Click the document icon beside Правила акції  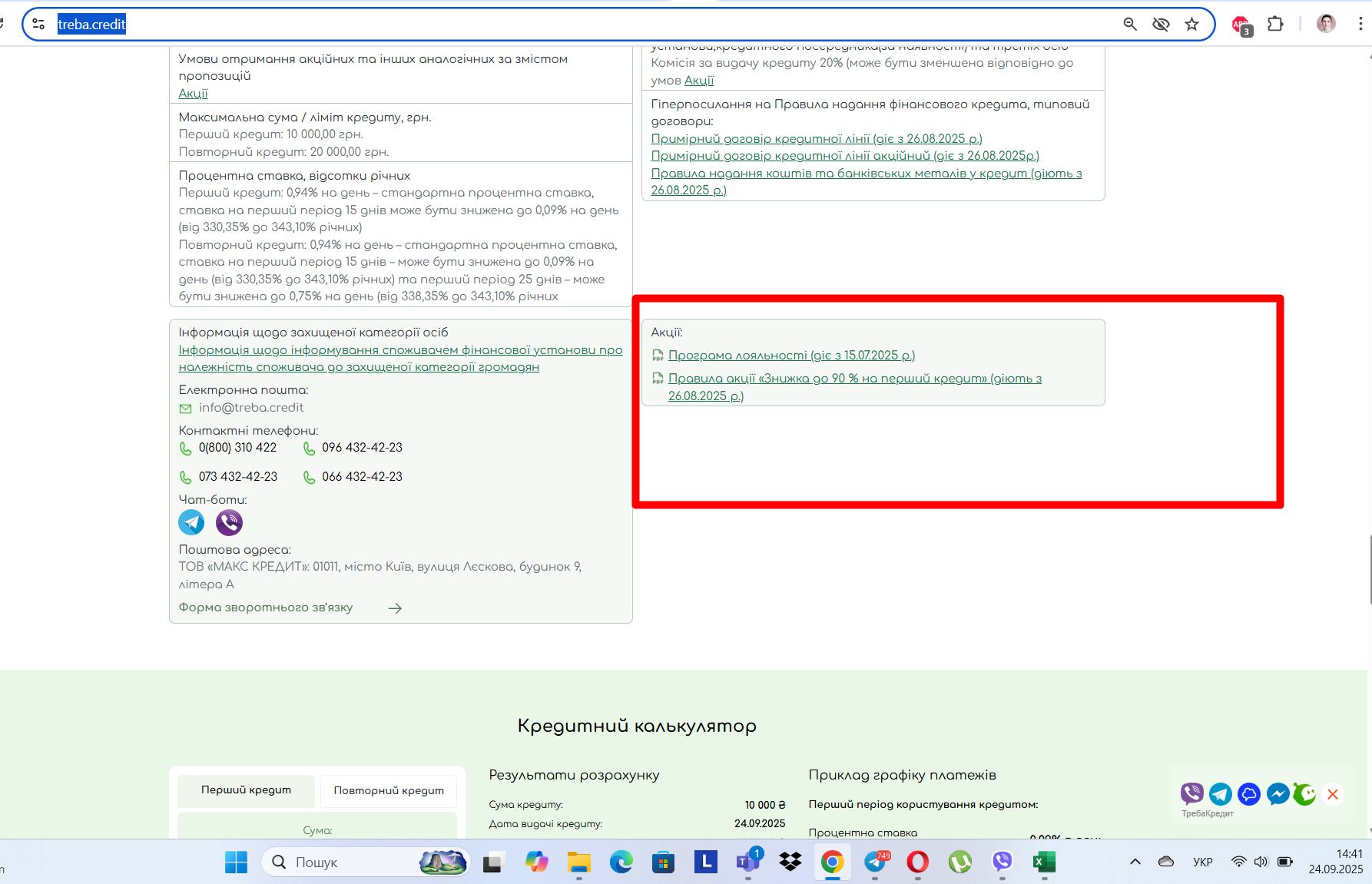click(x=658, y=378)
